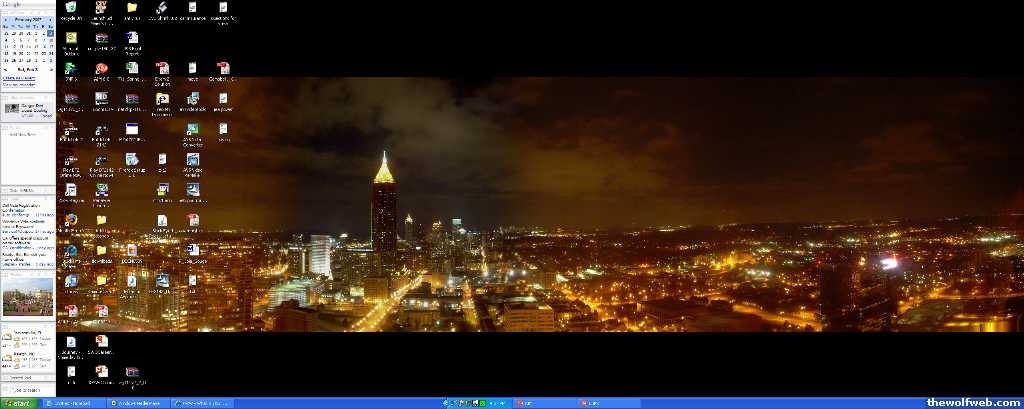Screen dimensions: 1024x409
Task: Open the PDF icon in desktop's black bottom area
Action: point(101,372)
